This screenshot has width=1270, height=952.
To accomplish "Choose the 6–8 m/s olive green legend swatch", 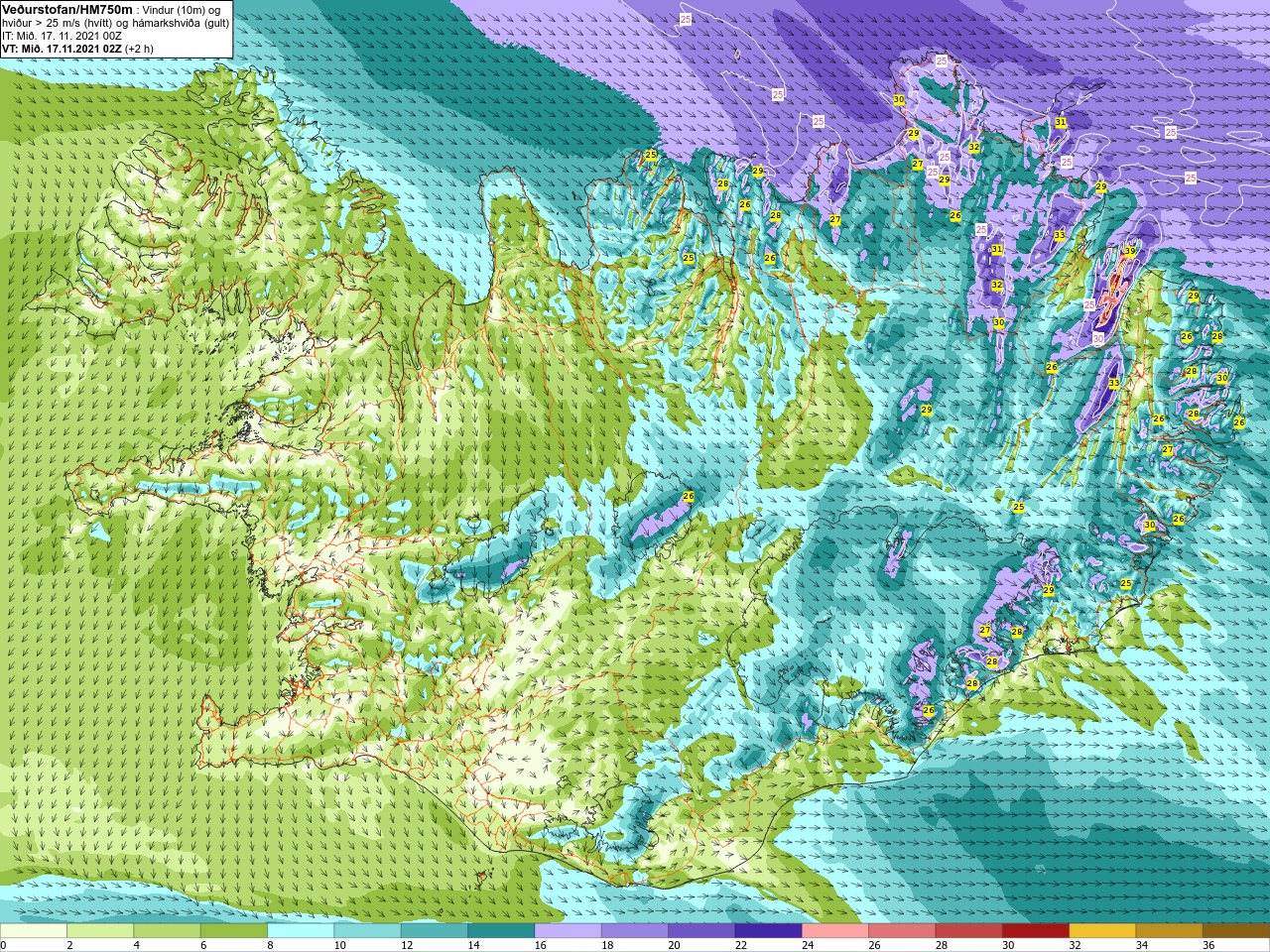I will pyautogui.click(x=234, y=931).
